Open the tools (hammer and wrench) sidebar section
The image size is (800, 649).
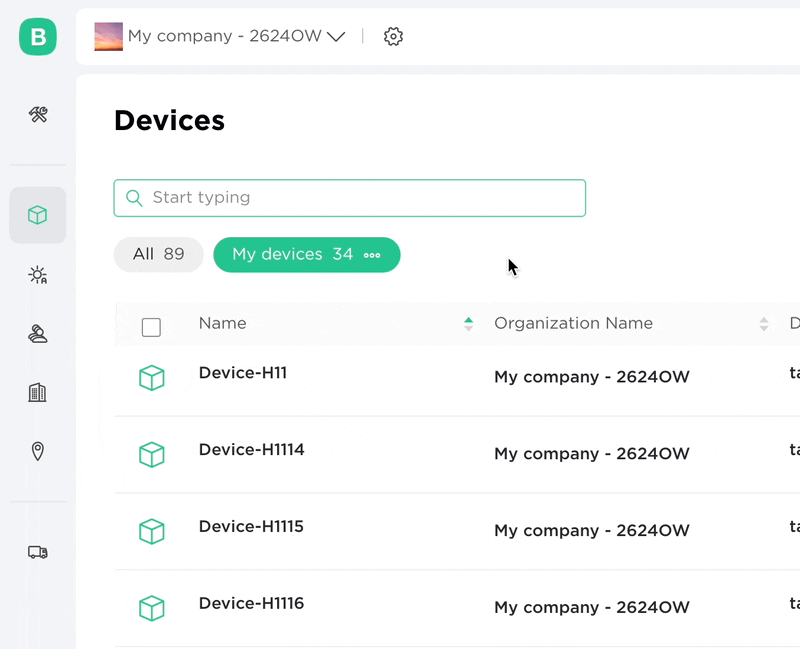pos(38,115)
